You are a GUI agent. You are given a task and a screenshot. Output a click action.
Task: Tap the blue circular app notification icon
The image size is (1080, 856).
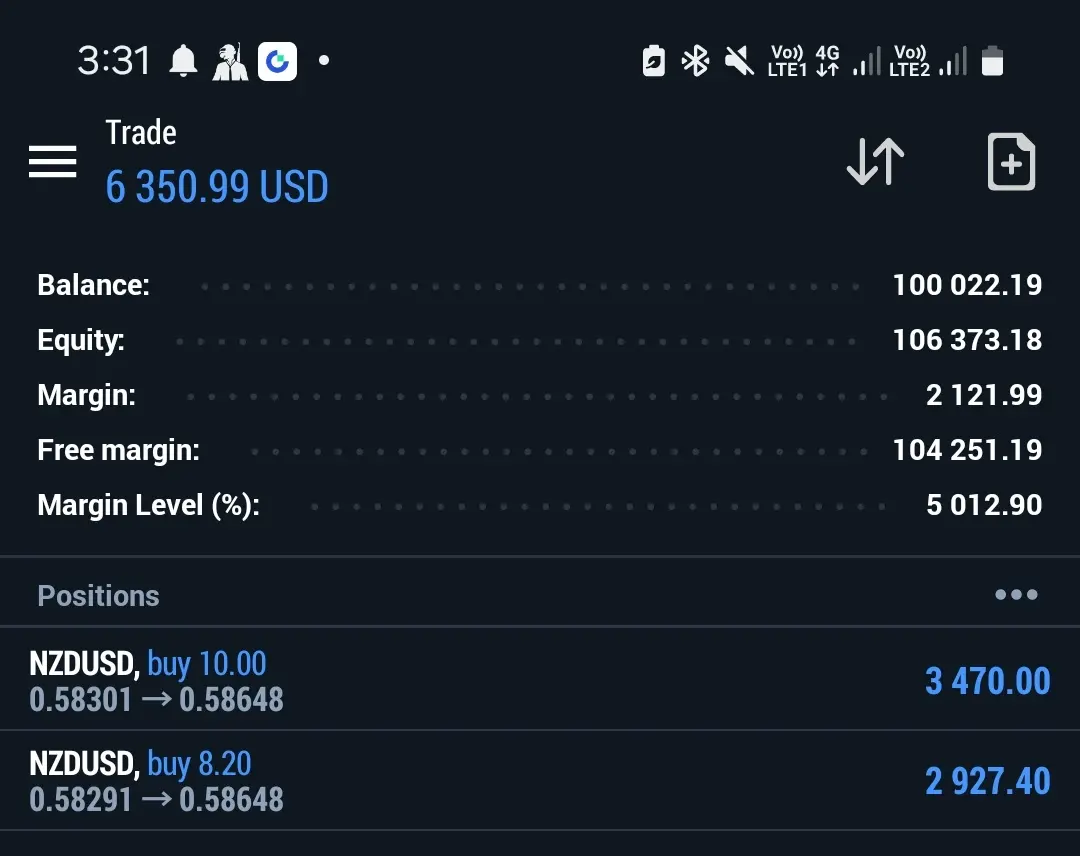pos(278,61)
